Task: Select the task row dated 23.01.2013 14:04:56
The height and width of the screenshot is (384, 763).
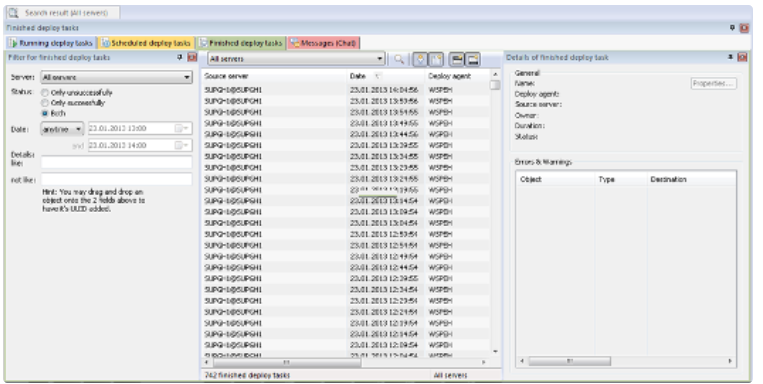Action: pos(346,90)
